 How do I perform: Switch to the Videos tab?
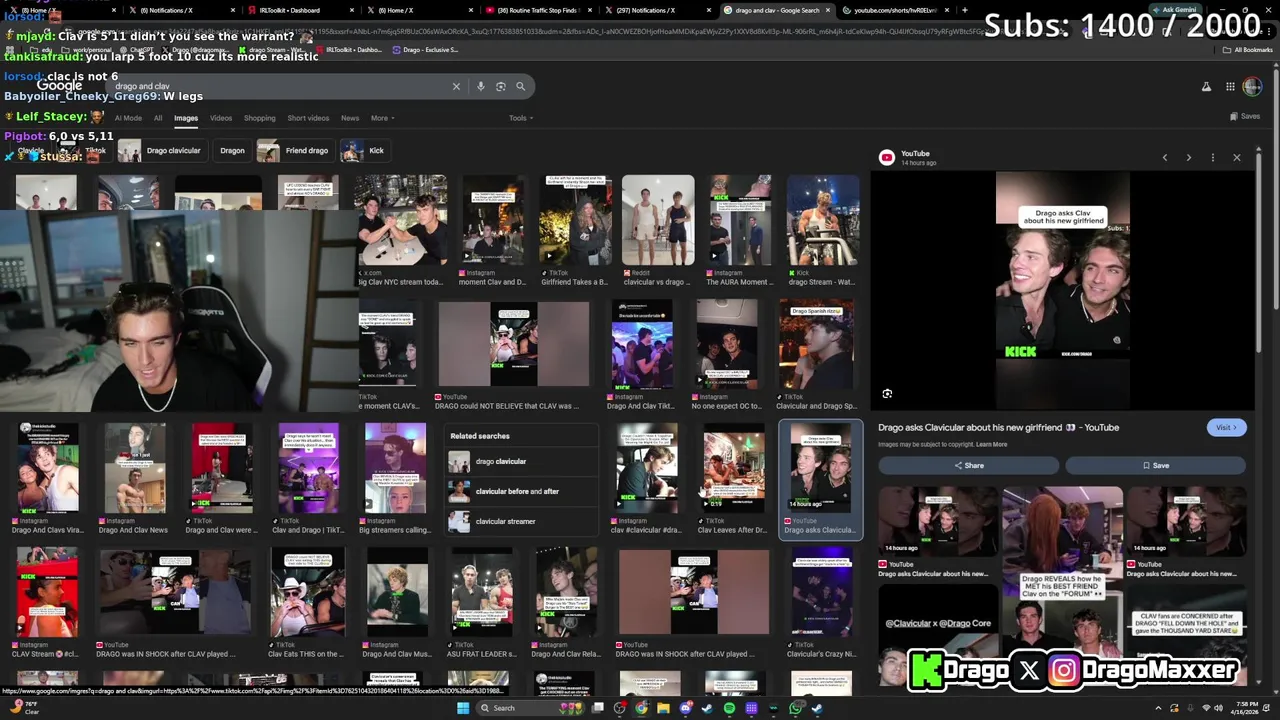coord(221,118)
